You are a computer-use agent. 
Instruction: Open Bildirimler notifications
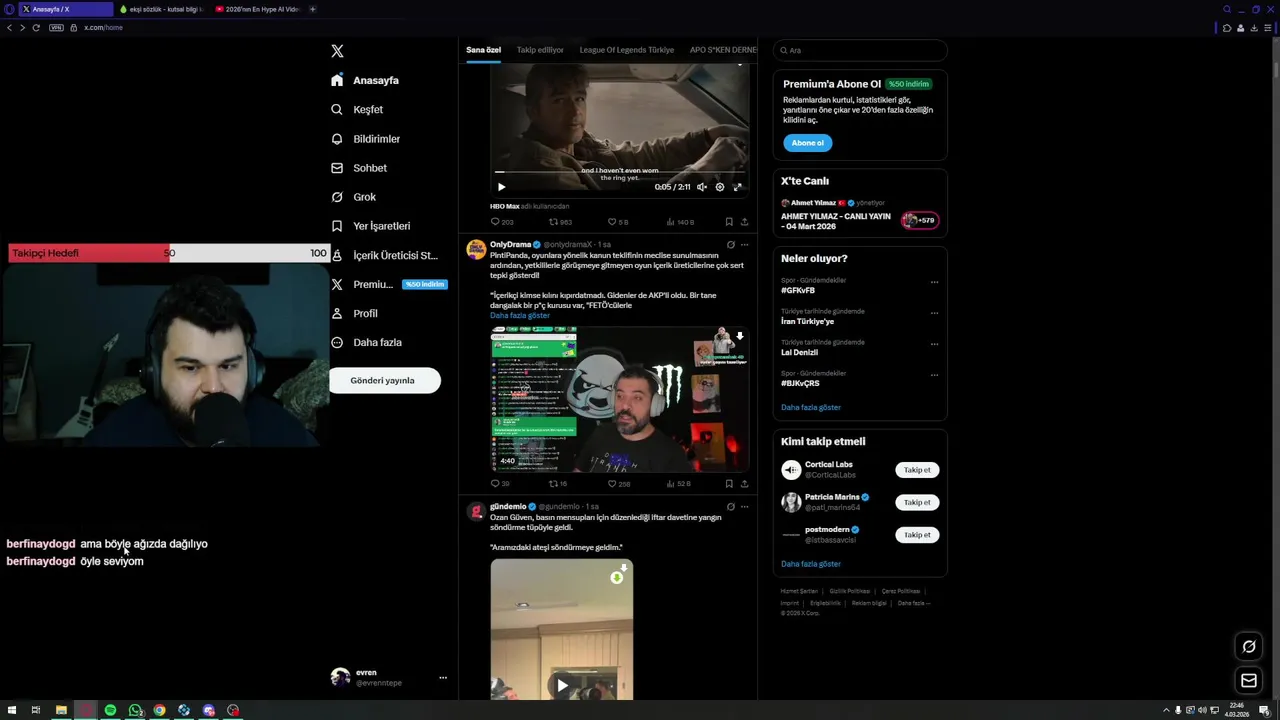coord(365,139)
